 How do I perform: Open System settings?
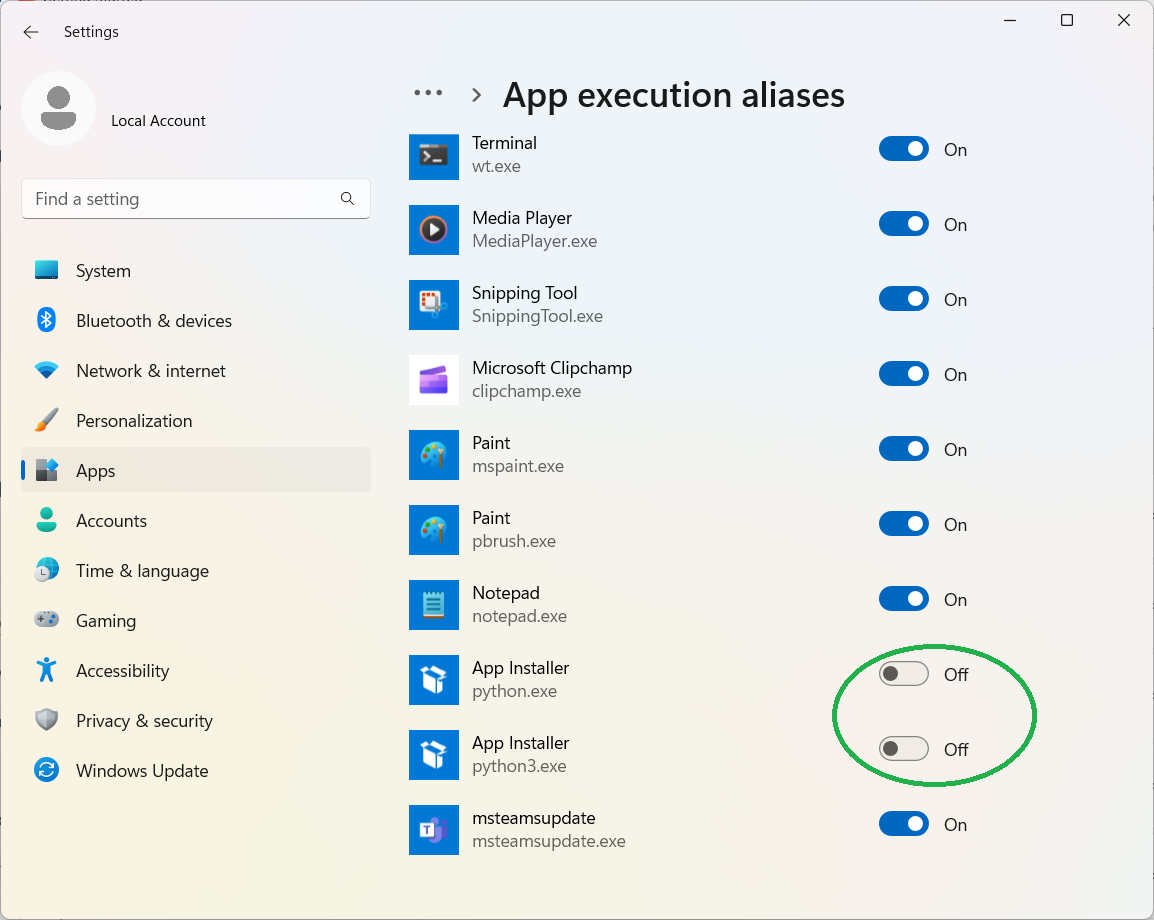[x=196, y=270]
